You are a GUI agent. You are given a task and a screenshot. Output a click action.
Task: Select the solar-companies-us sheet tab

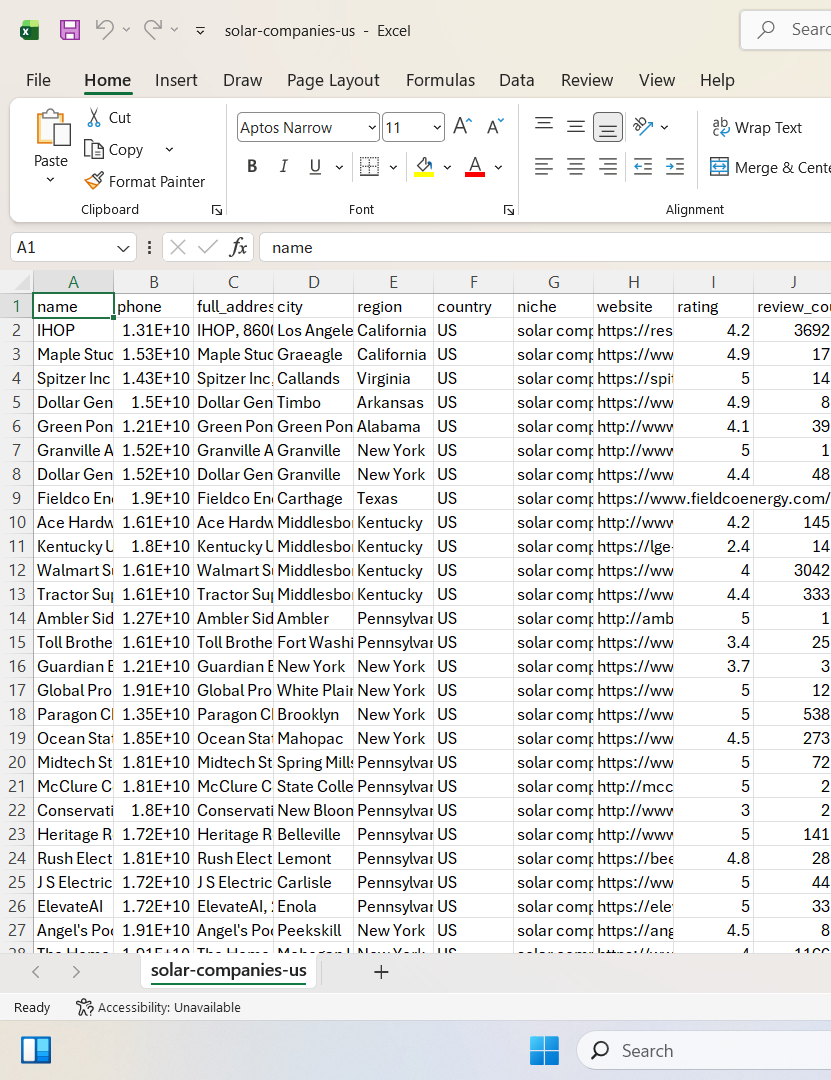click(x=229, y=970)
